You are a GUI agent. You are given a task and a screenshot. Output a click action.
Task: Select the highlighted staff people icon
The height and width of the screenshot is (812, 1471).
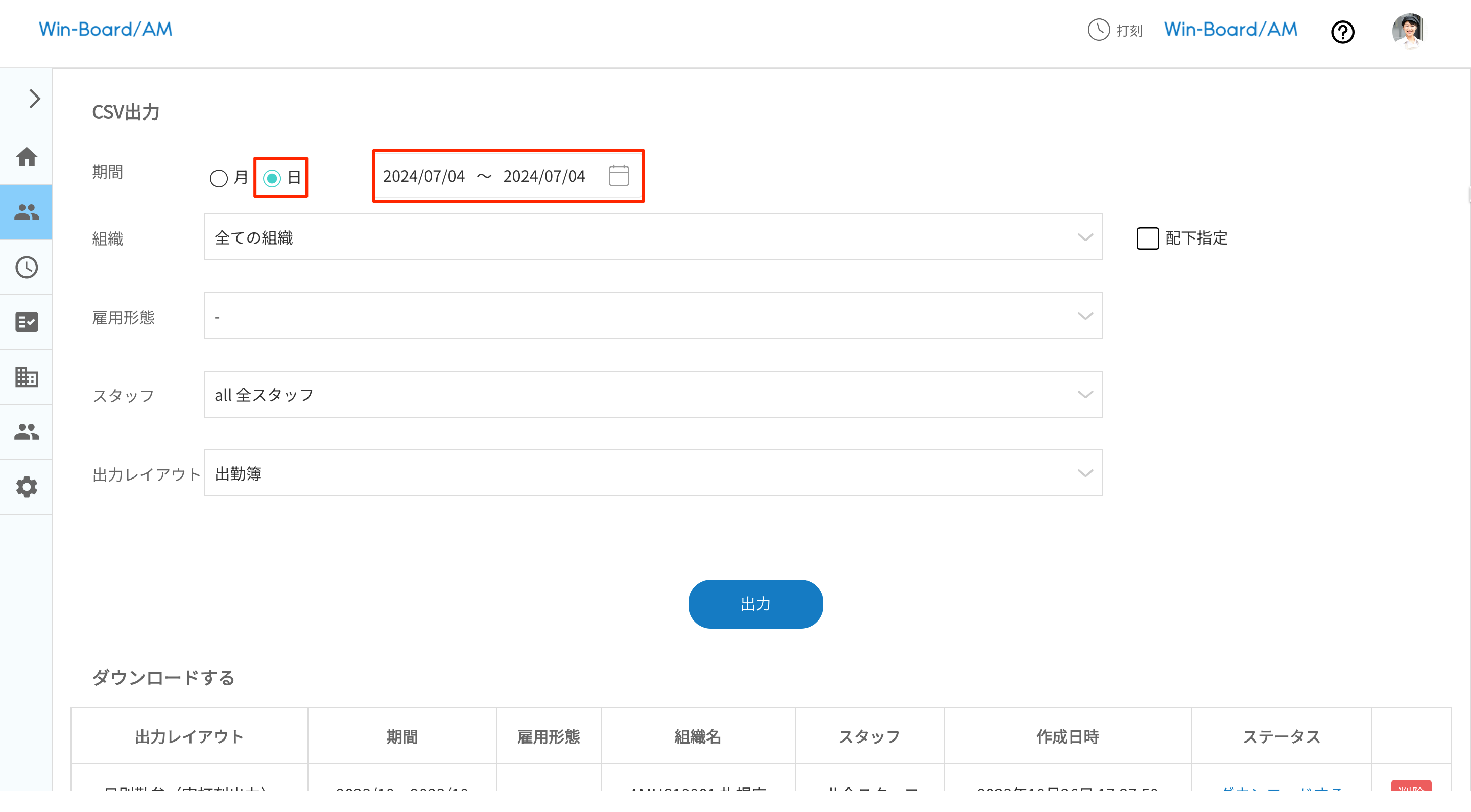(26, 212)
